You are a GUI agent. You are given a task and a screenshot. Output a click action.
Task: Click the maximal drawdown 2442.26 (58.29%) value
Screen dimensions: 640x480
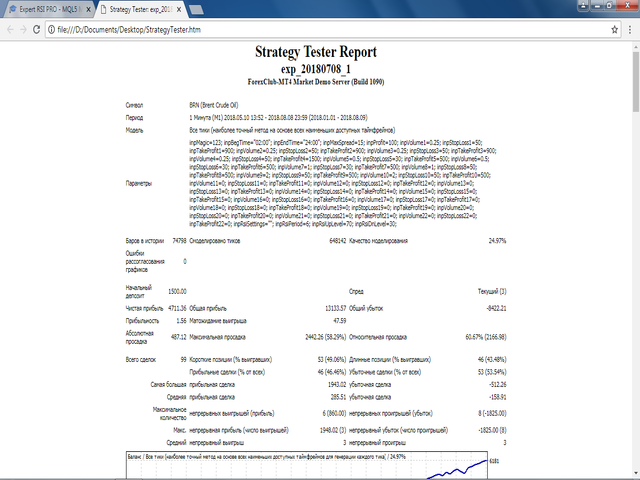click(325, 337)
